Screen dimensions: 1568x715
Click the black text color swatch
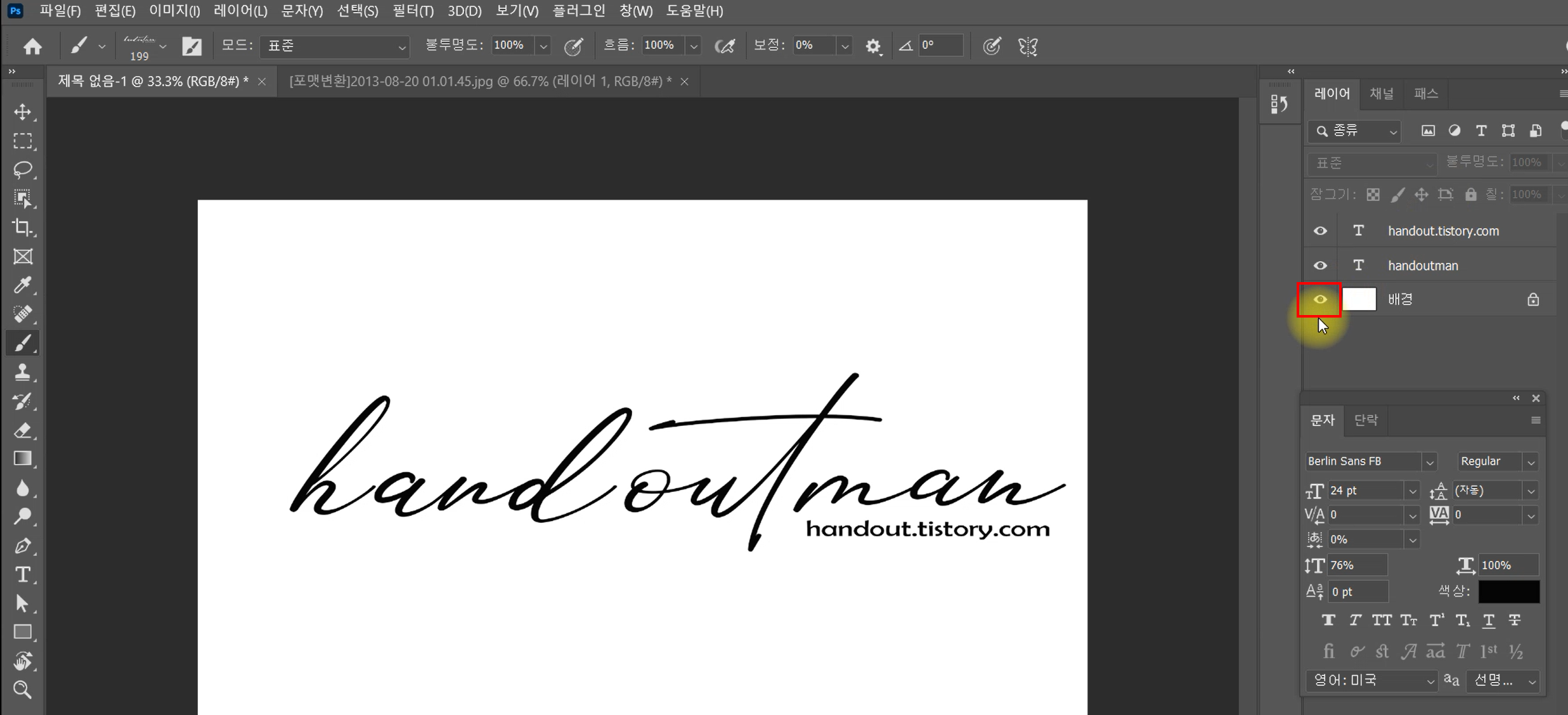pos(1508,591)
